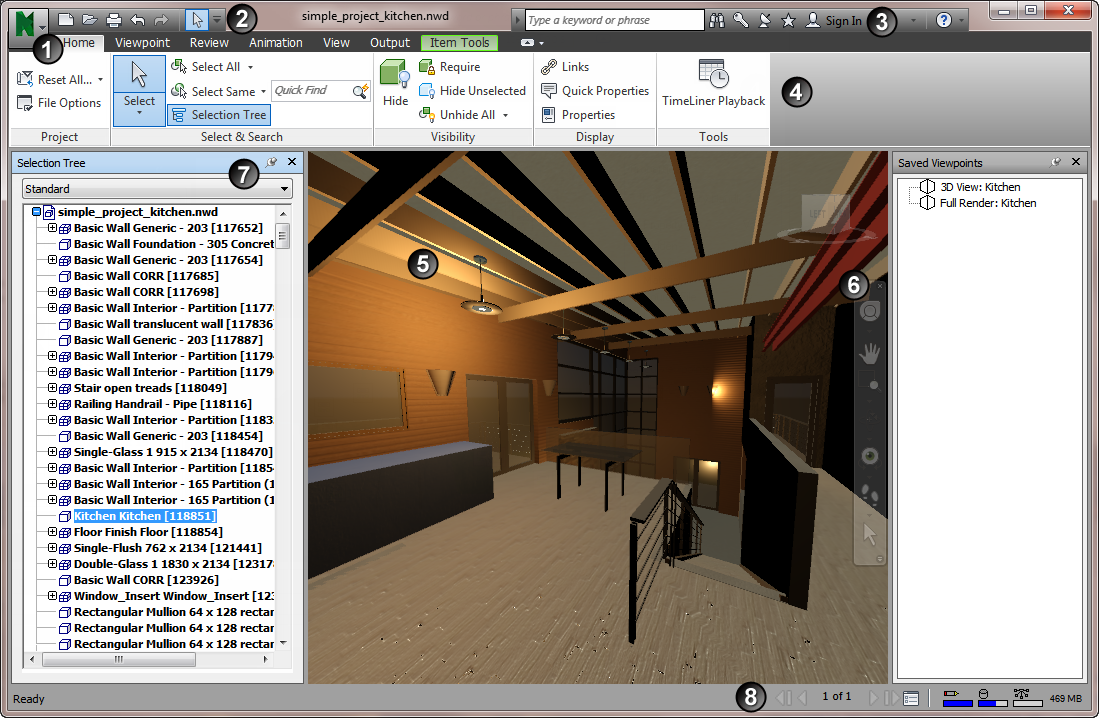
Task: Toggle Links display on
Action: (565, 67)
